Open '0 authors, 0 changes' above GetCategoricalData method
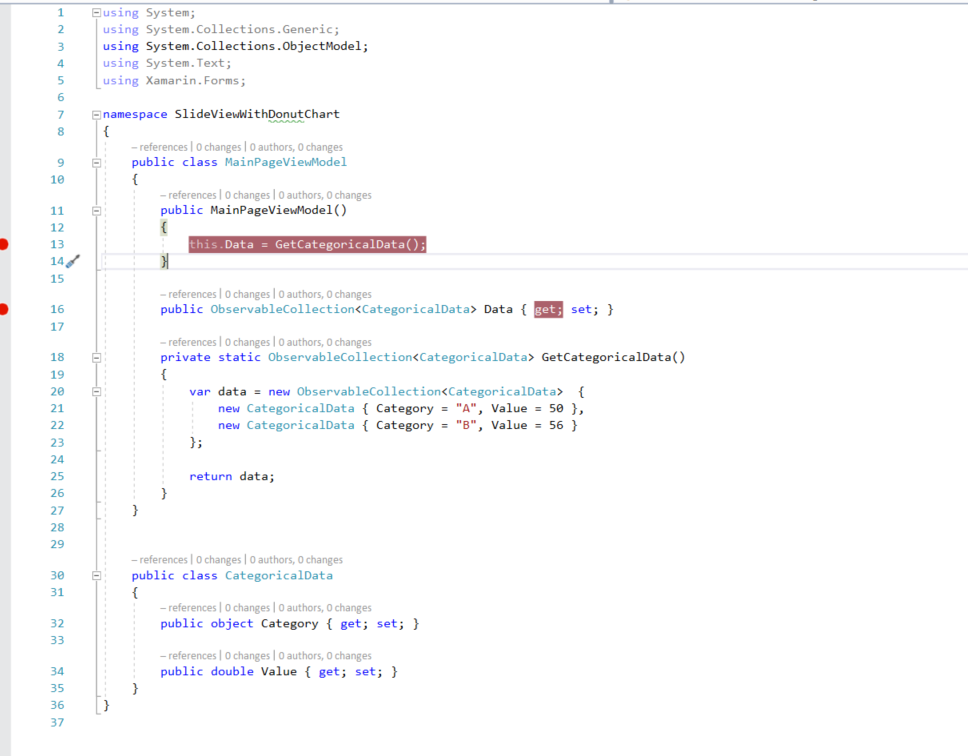Viewport: 968px width, 756px height. (x=325, y=342)
